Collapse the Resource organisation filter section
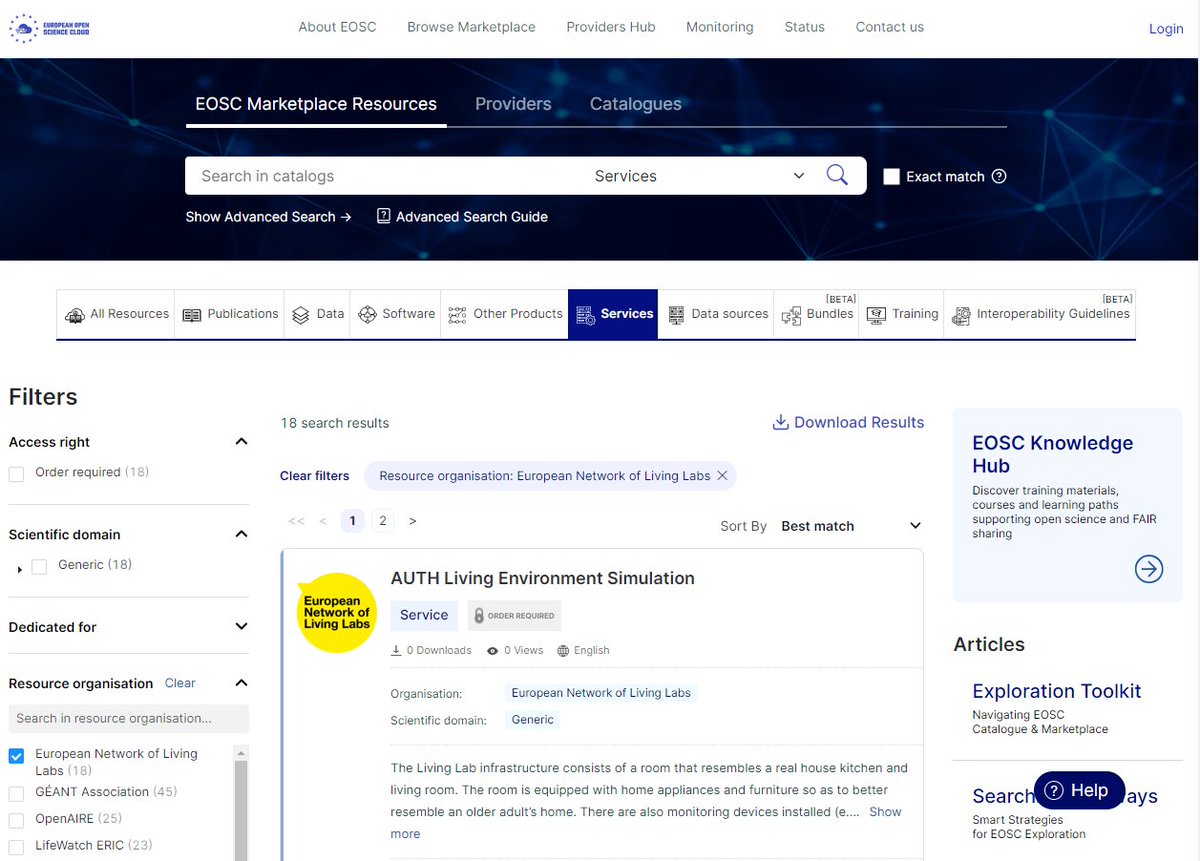 click(x=241, y=683)
